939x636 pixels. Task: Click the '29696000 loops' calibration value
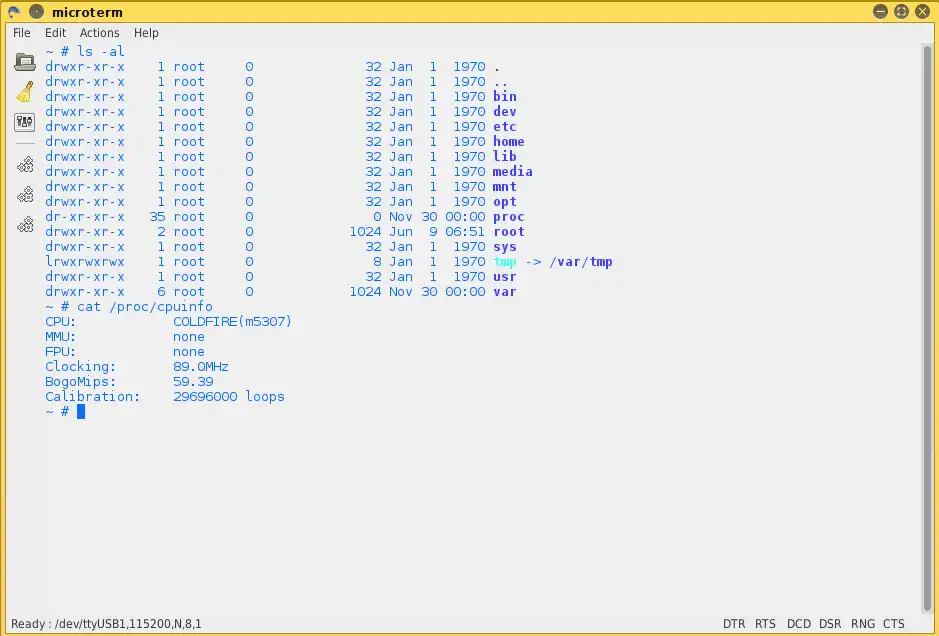click(229, 396)
